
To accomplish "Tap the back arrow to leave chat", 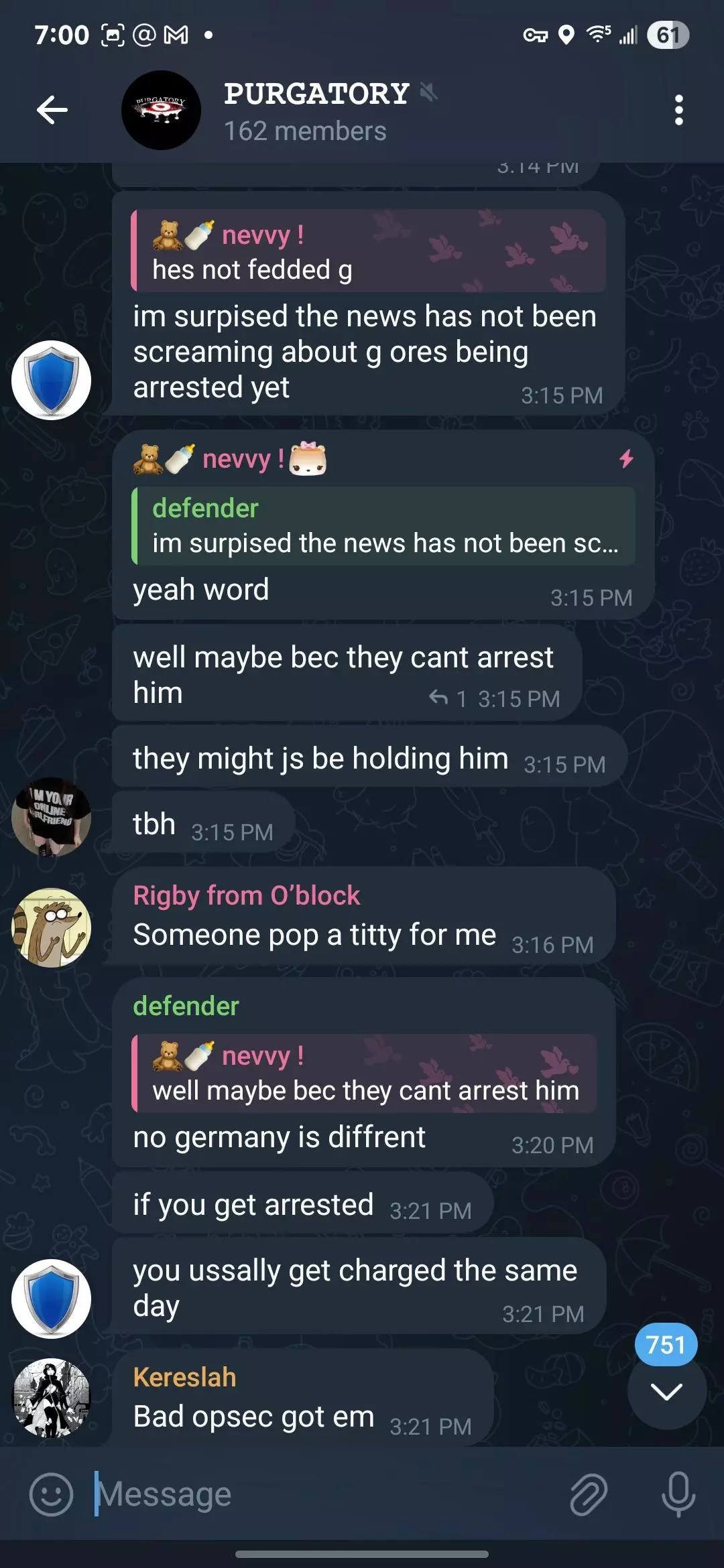I will 52,110.
